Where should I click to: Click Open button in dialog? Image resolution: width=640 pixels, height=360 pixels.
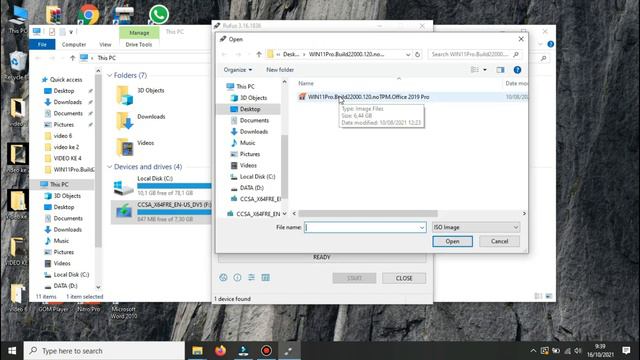(x=452, y=241)
